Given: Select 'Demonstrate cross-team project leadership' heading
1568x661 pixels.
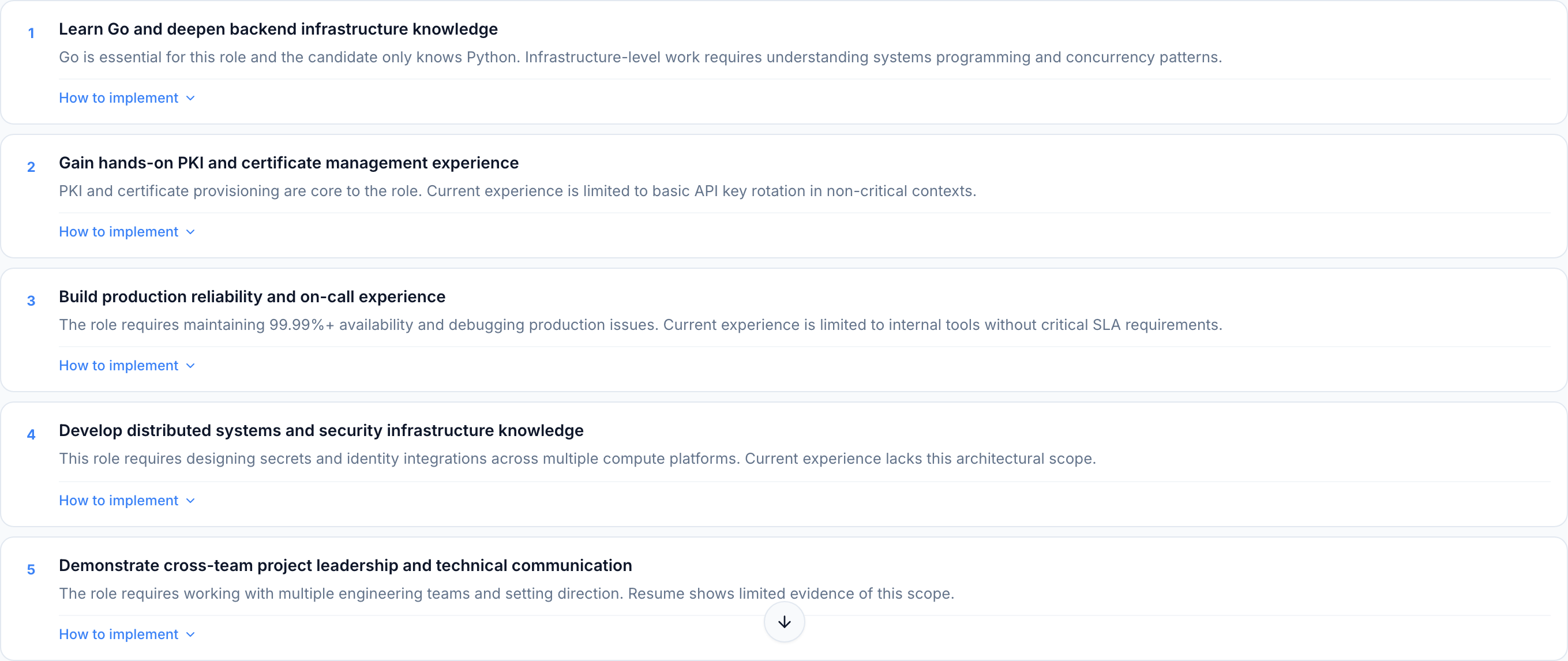Looking at the screenshot, I should [x=345, y=565].
